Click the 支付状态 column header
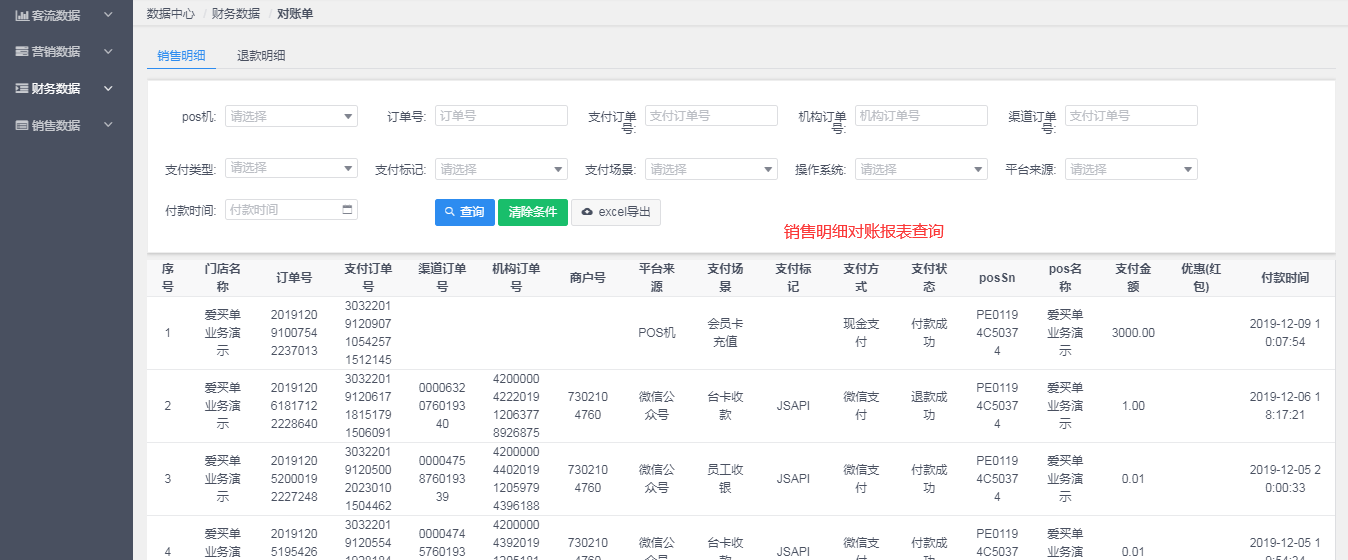This screenshot has width=1348, height=560. click(x=929, y=277)
